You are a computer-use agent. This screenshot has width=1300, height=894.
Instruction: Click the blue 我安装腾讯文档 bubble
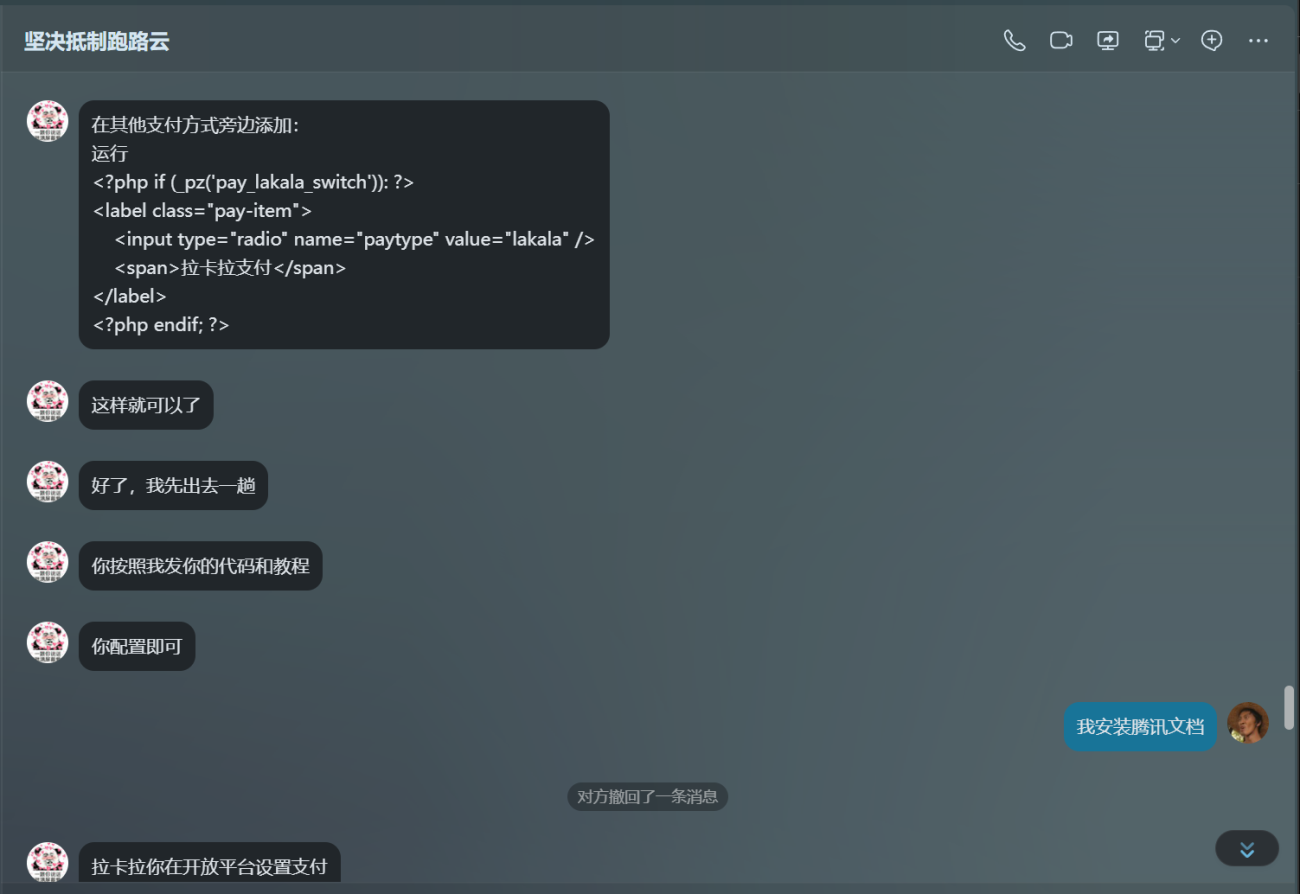1140,727
